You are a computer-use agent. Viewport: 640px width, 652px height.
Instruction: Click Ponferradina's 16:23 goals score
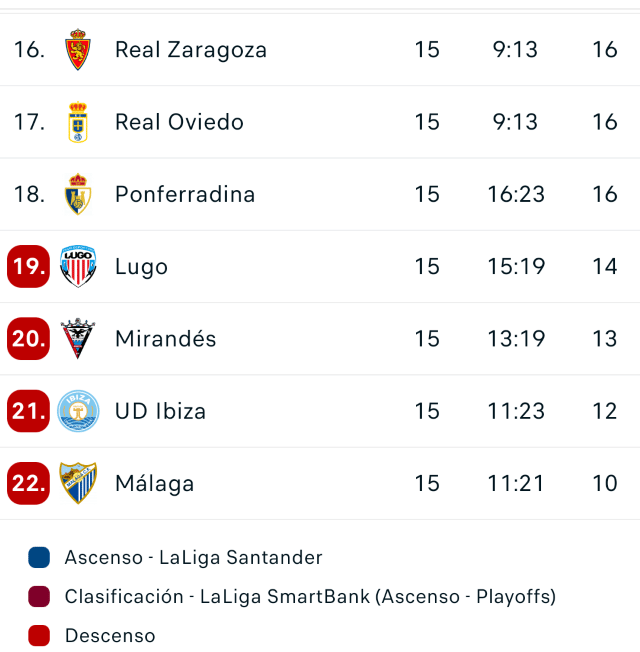coord(516,194)
